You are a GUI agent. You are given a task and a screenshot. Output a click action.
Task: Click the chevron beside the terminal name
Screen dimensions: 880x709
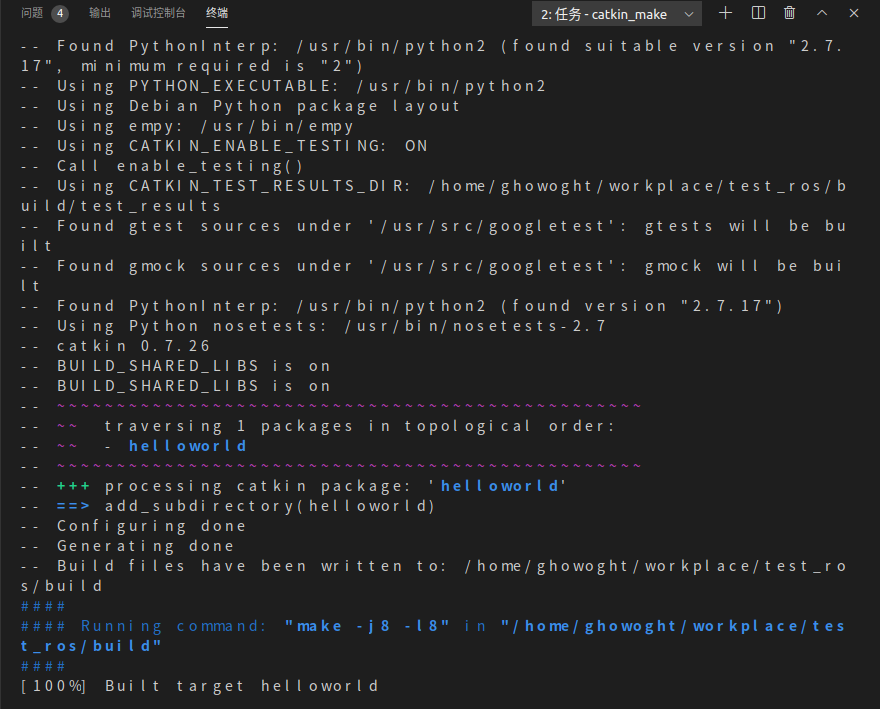tap(689, 14)
